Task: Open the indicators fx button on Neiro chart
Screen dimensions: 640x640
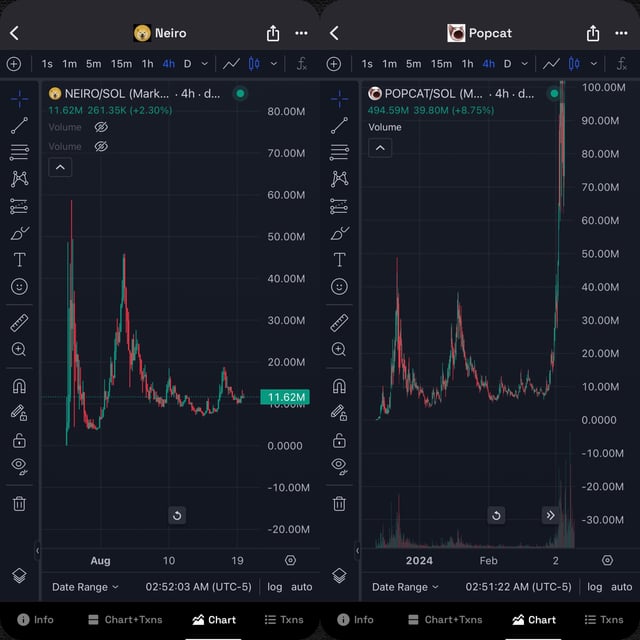Action: [302, 64]
